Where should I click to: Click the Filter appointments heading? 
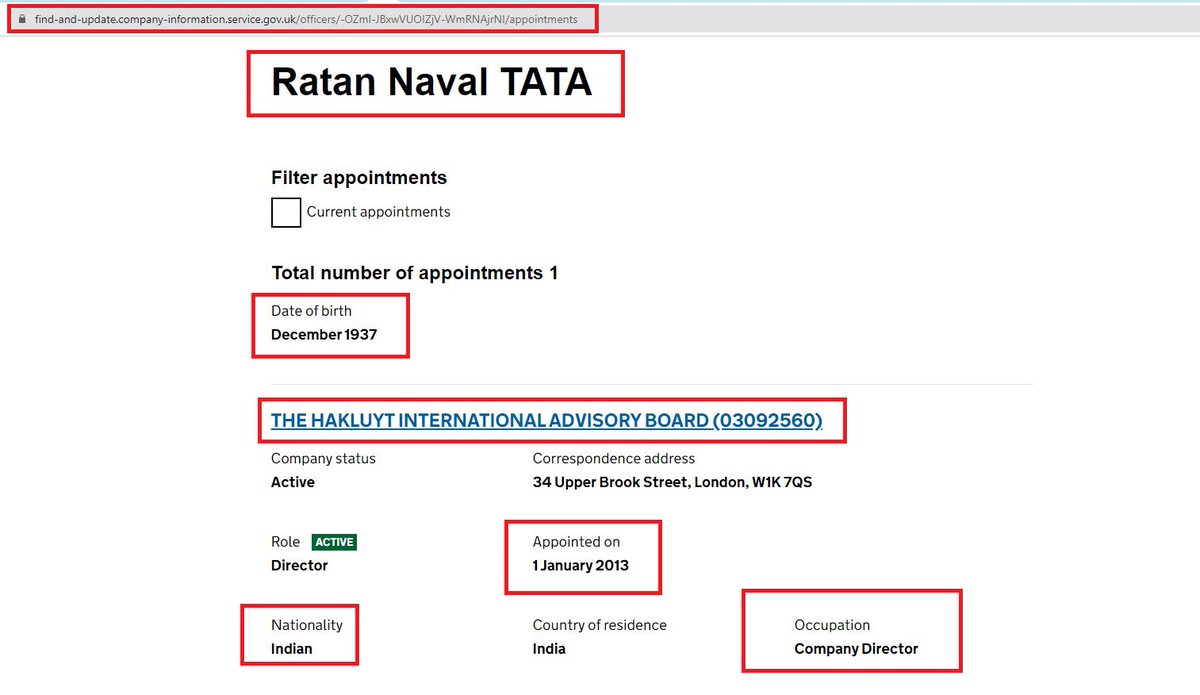pyautogui.click(x=359, y=178)
